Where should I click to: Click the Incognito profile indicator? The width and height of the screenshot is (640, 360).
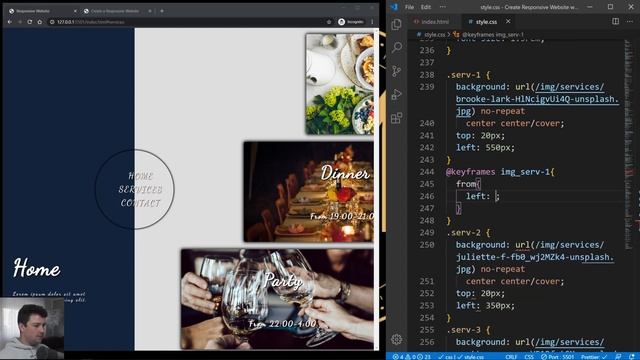351,22
